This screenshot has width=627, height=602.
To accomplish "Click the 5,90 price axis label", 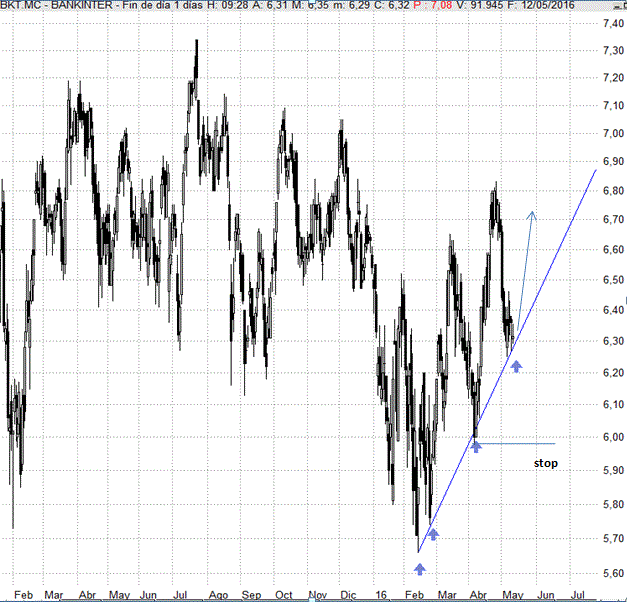I will pyautogui.click(x=613, y=470).
